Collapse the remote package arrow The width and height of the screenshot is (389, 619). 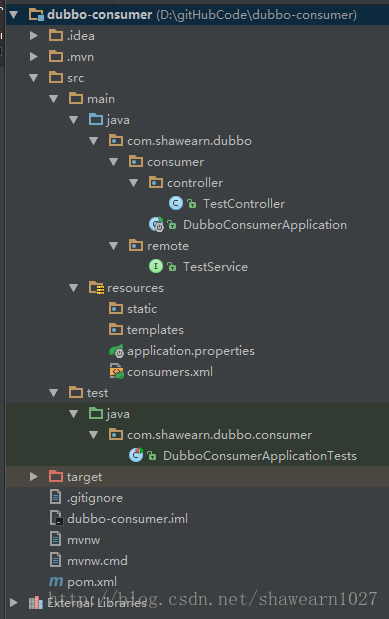coord(114,246)
